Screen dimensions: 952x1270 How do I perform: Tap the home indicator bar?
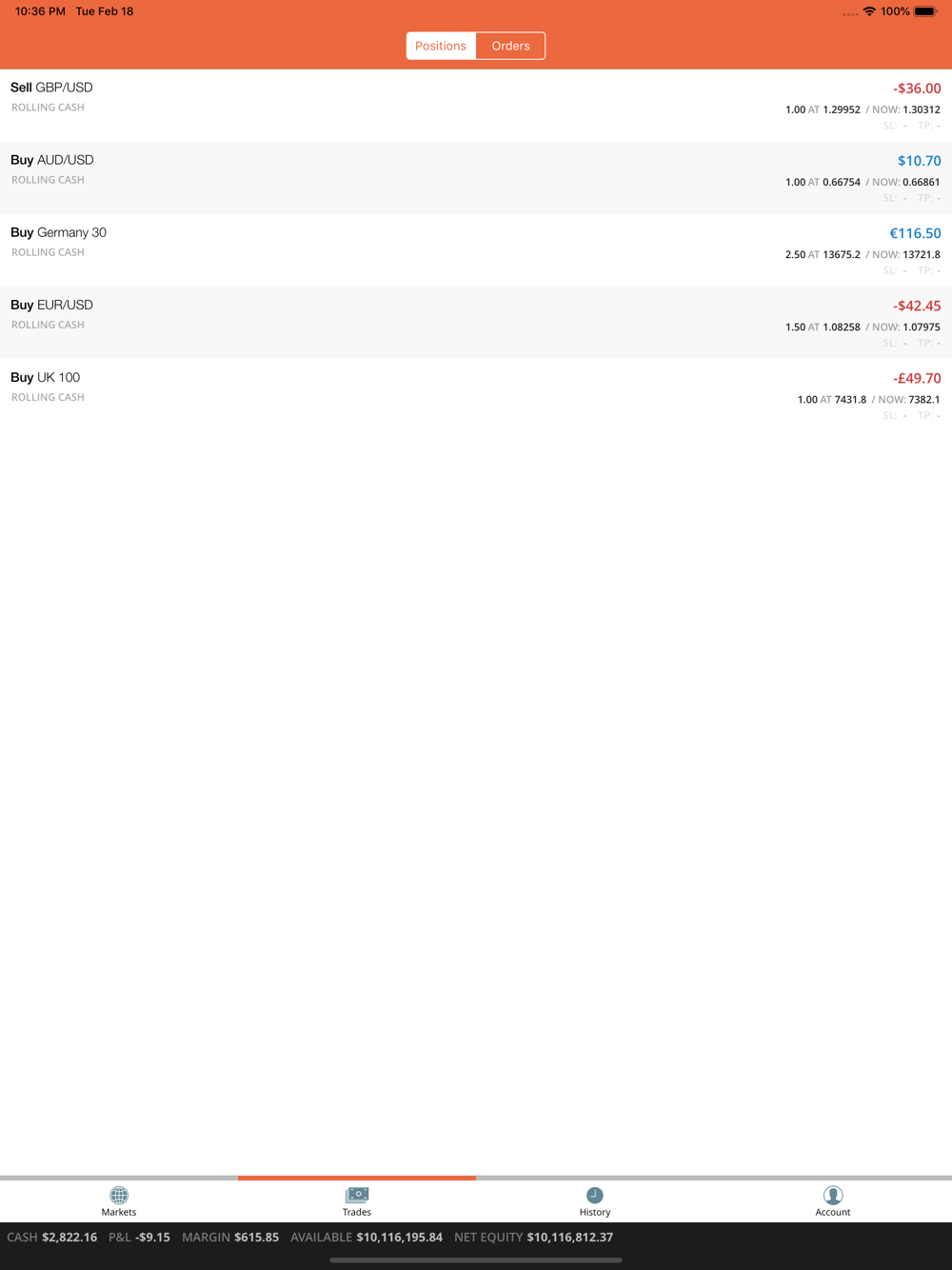point(476,1260)
